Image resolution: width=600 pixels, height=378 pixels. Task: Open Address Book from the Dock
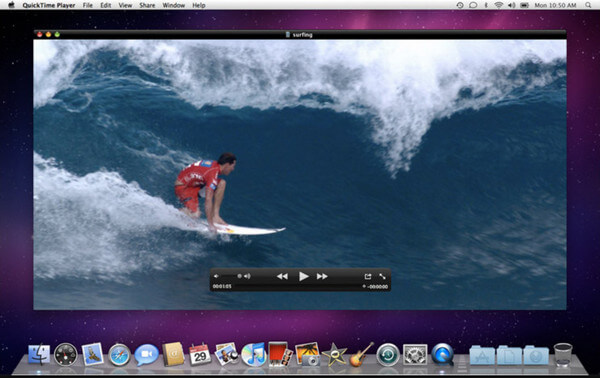click(173, 354)
